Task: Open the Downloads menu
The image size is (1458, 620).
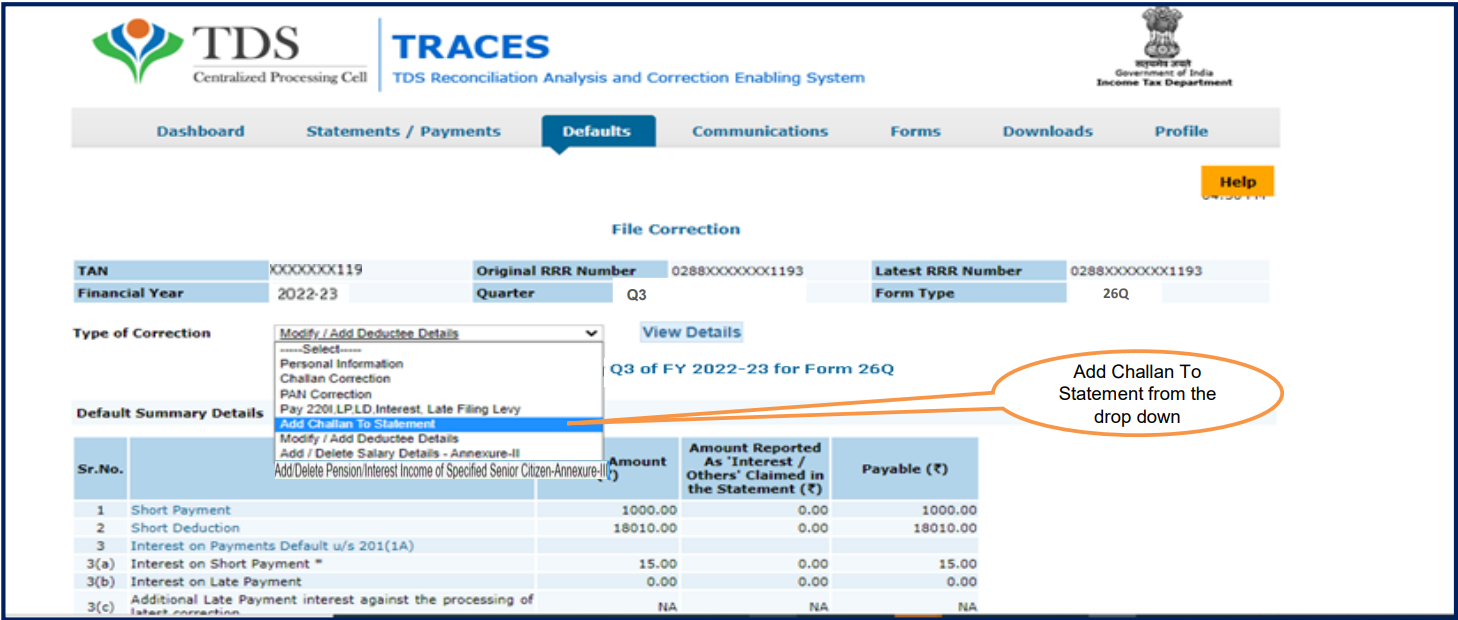Action: click(x=1048, y=131)
